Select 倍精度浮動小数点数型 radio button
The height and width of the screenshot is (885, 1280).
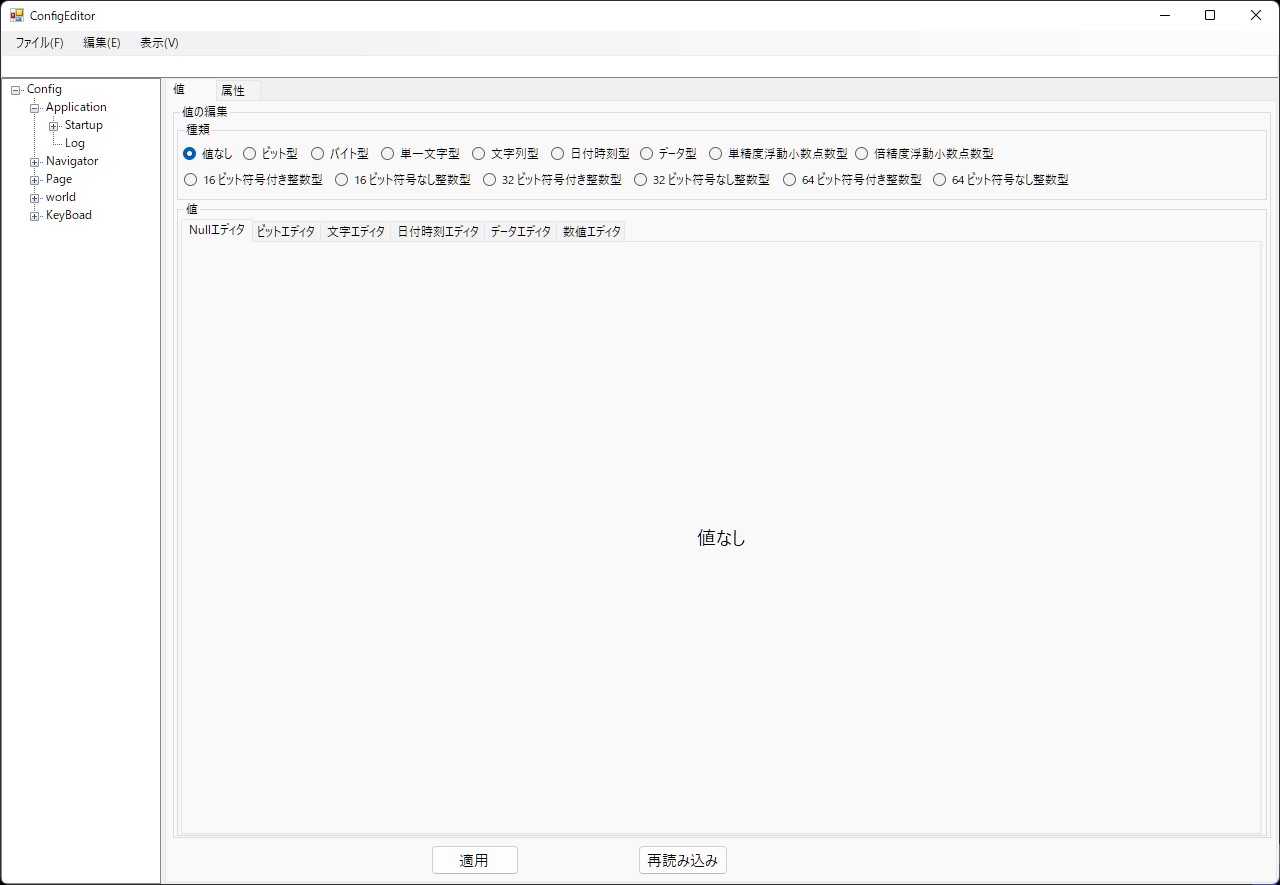[862, 154]
